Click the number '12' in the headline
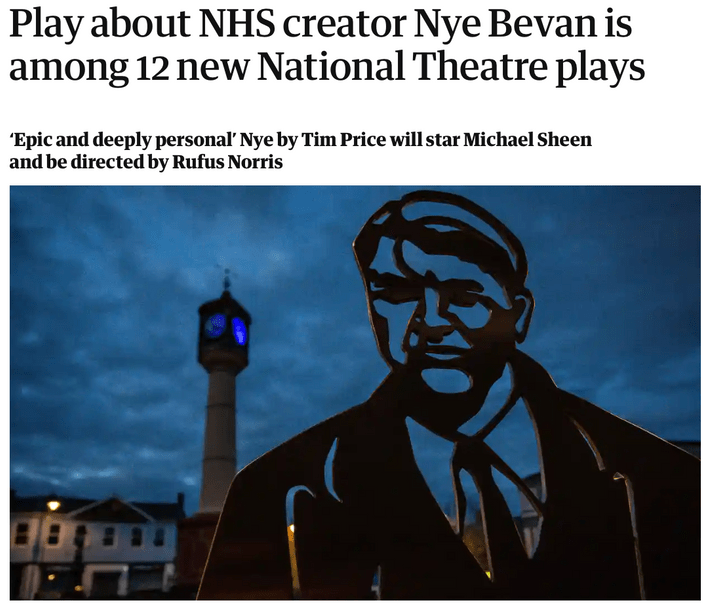Screen dimensions: 720x609 (152, 68)
